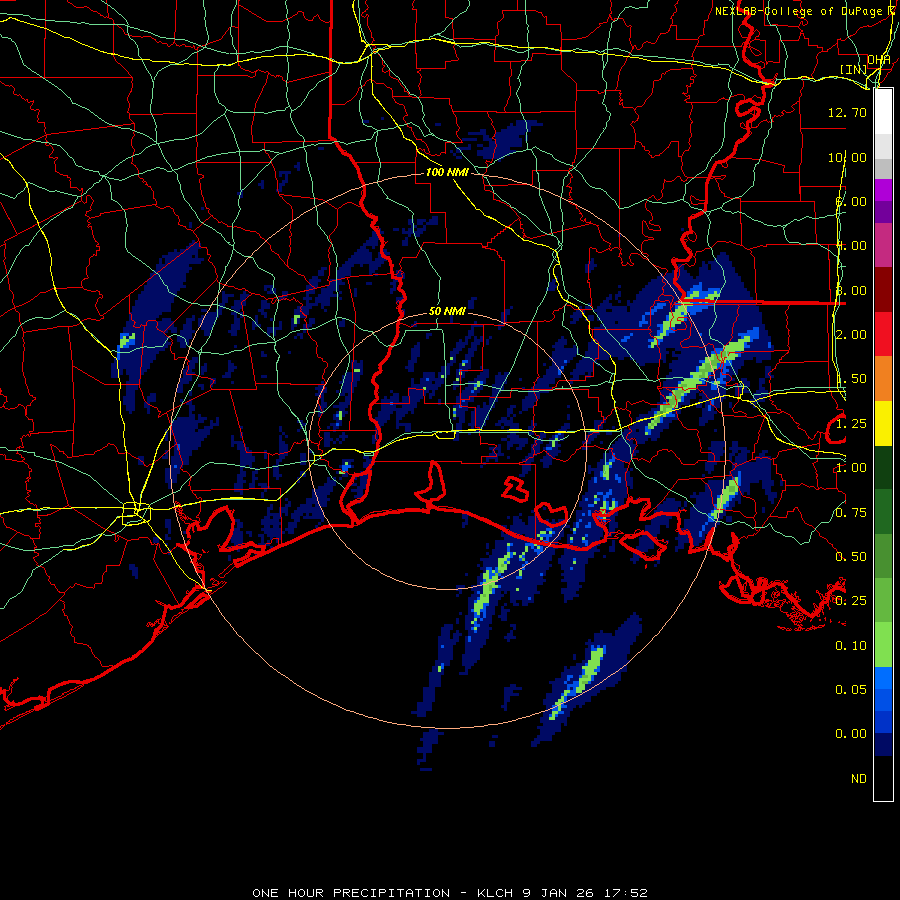Select the 0.00 legend value
This screenshot has height=900, width=900.
click(851, 734)
